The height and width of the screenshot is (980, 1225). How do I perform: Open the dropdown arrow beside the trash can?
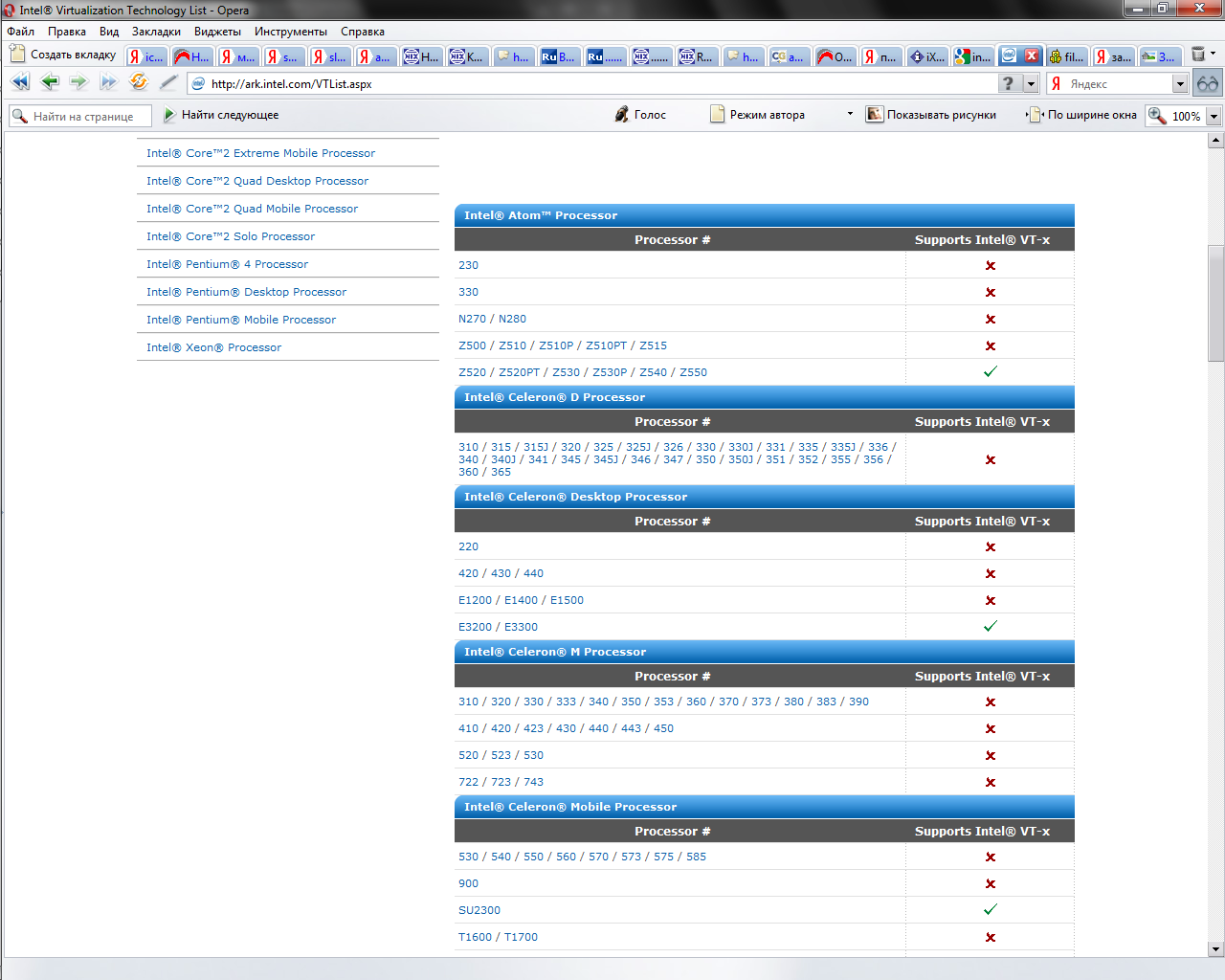click(1214, 54)
